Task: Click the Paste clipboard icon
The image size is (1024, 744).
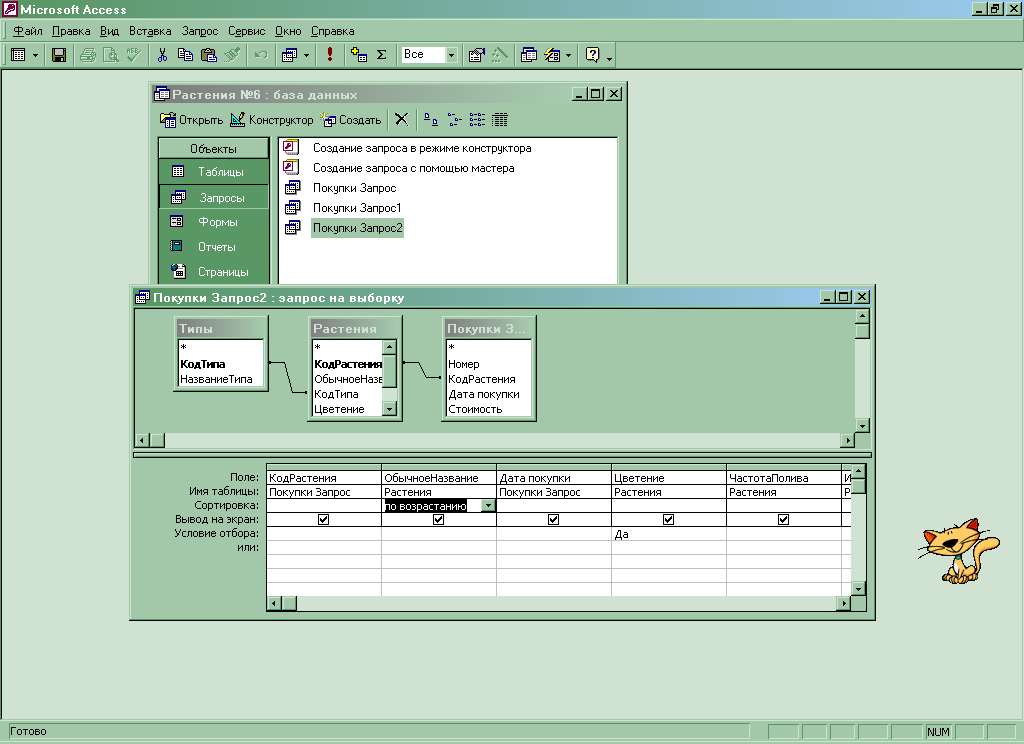Action: (209, 55)
